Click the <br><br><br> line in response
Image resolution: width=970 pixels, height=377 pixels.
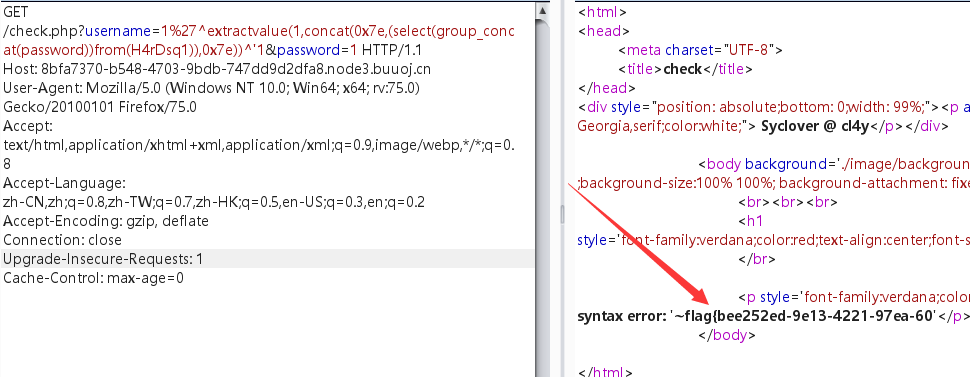point(788,202)
